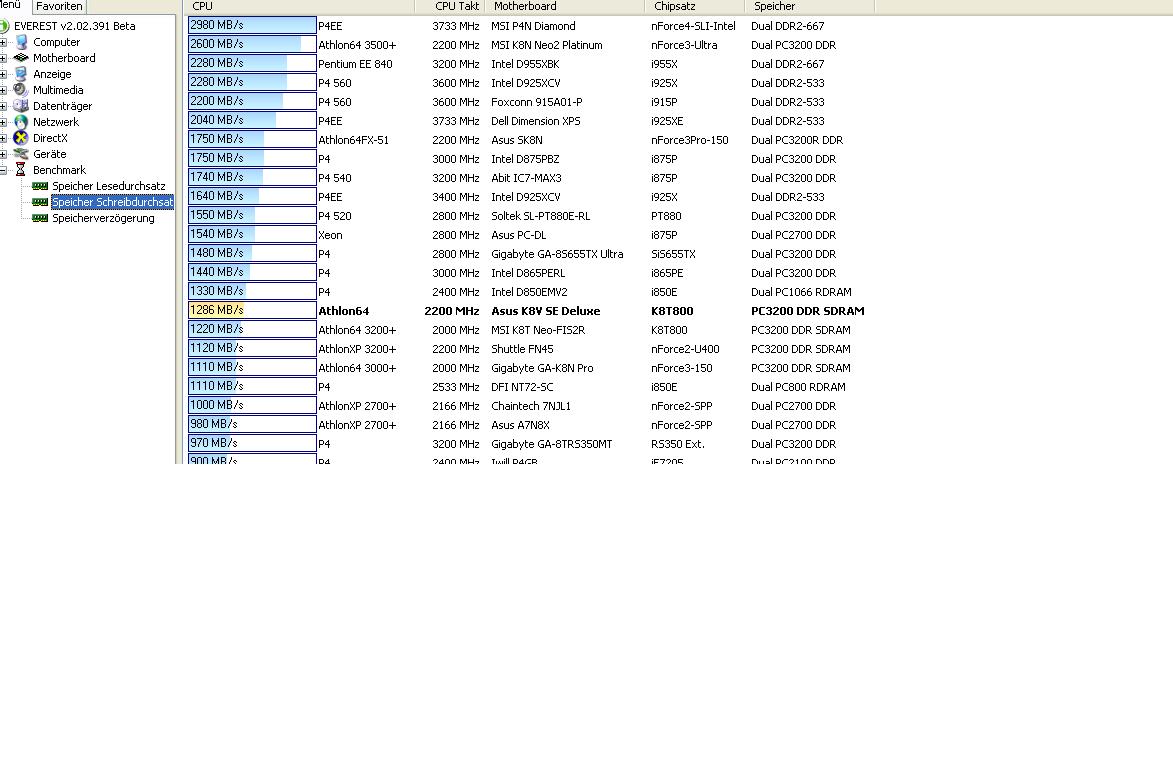The image size is (1173, 768).
Task: Select EVEREST v2.02.391 Beta root item
Action: point(75,26)
